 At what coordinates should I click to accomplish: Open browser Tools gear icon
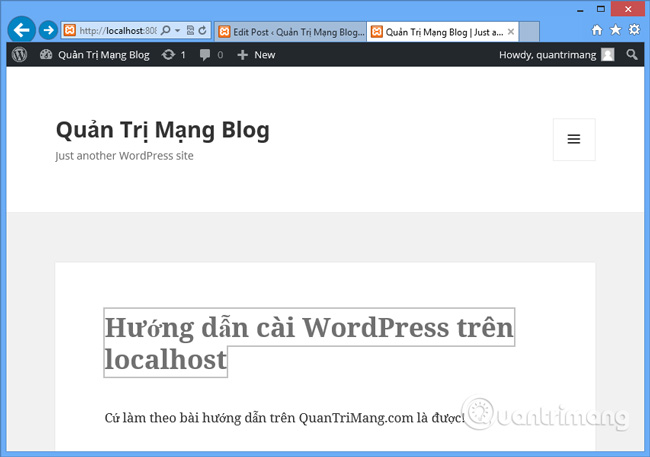click(634, 30)
